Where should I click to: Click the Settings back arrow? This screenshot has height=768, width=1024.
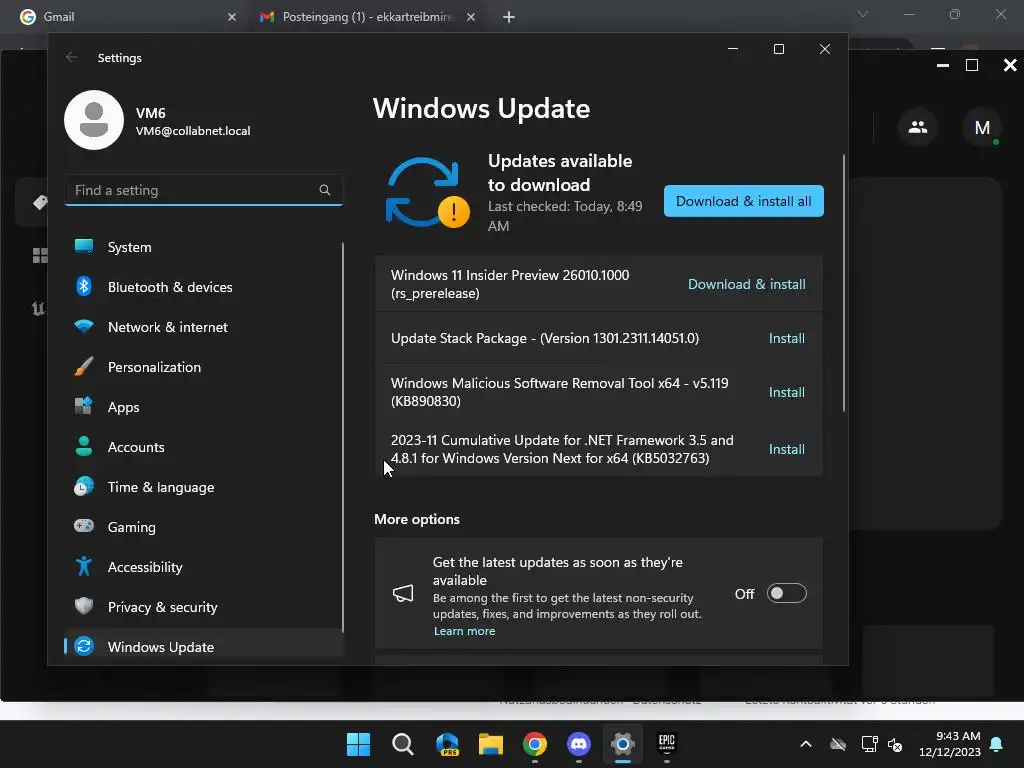[x=72, y=57]
